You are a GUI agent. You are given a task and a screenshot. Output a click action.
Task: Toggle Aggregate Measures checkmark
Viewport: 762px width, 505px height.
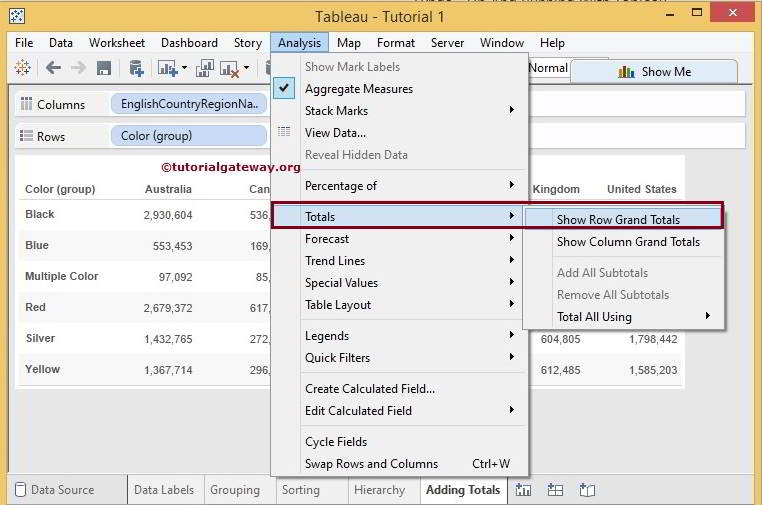click(x=284, y=88)
